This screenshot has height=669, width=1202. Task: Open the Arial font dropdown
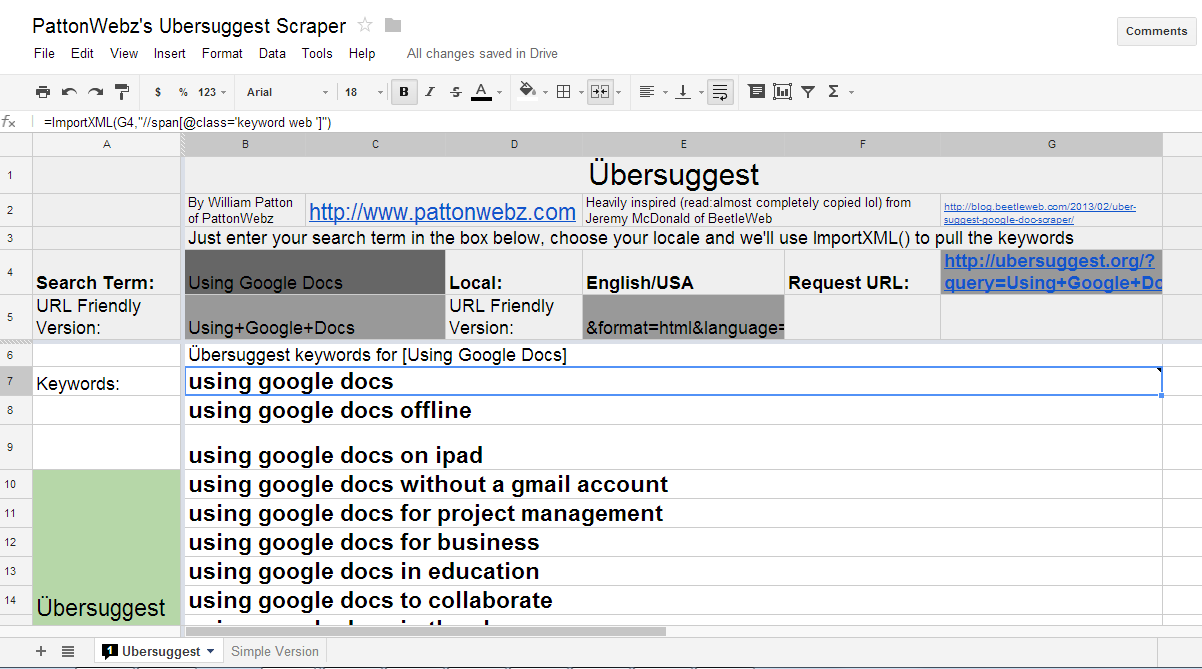coord(288,92)
